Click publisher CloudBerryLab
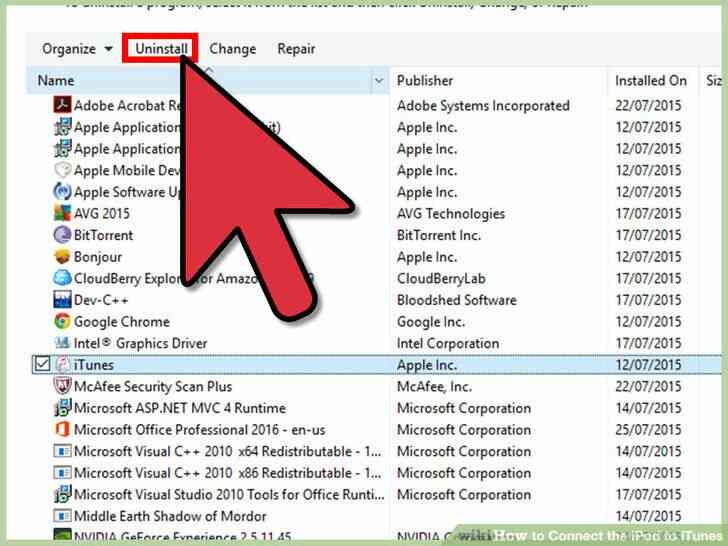The image size is (728, 546). pos(441,279)
